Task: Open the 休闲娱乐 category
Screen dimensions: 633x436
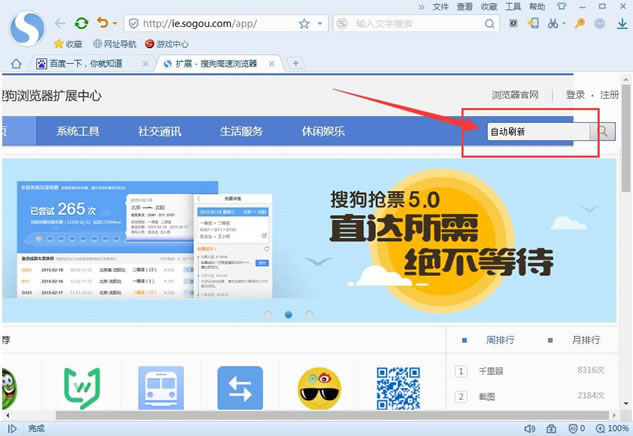Action: coord(323,131)
